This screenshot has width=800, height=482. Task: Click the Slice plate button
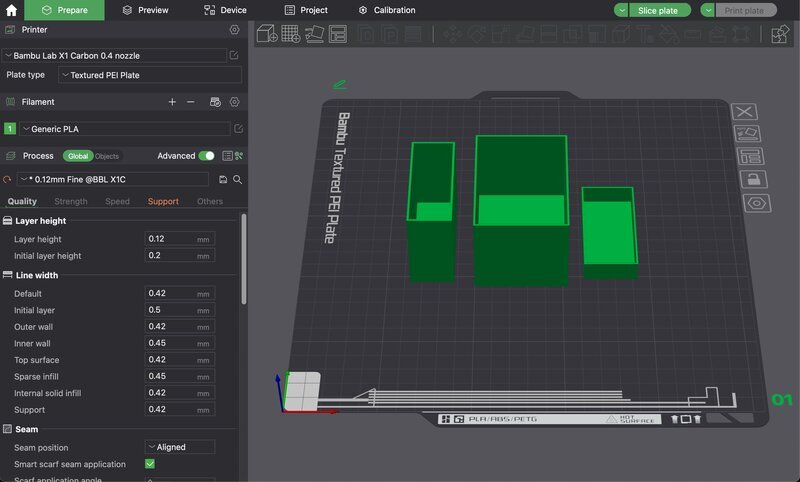[x=658, y=10]
